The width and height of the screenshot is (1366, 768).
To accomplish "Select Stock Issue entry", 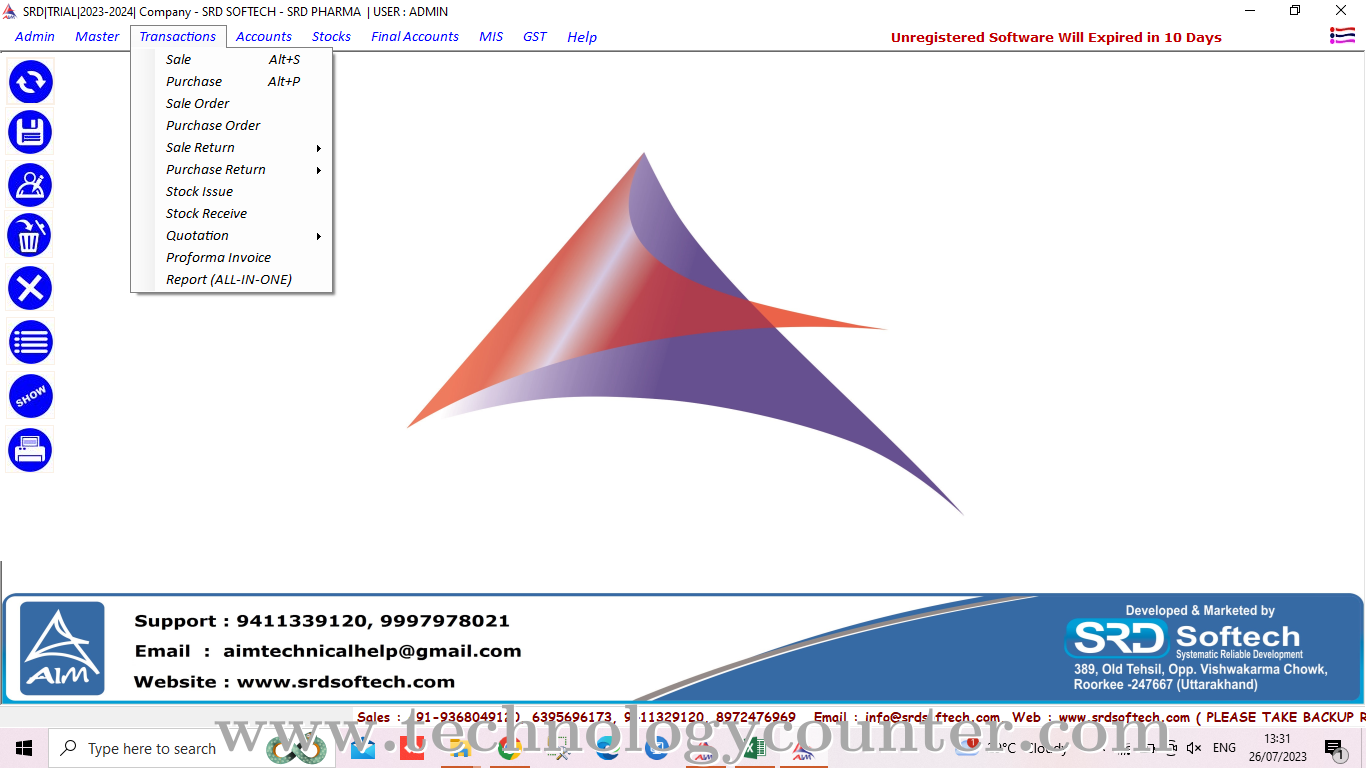I will coord(232,192).
